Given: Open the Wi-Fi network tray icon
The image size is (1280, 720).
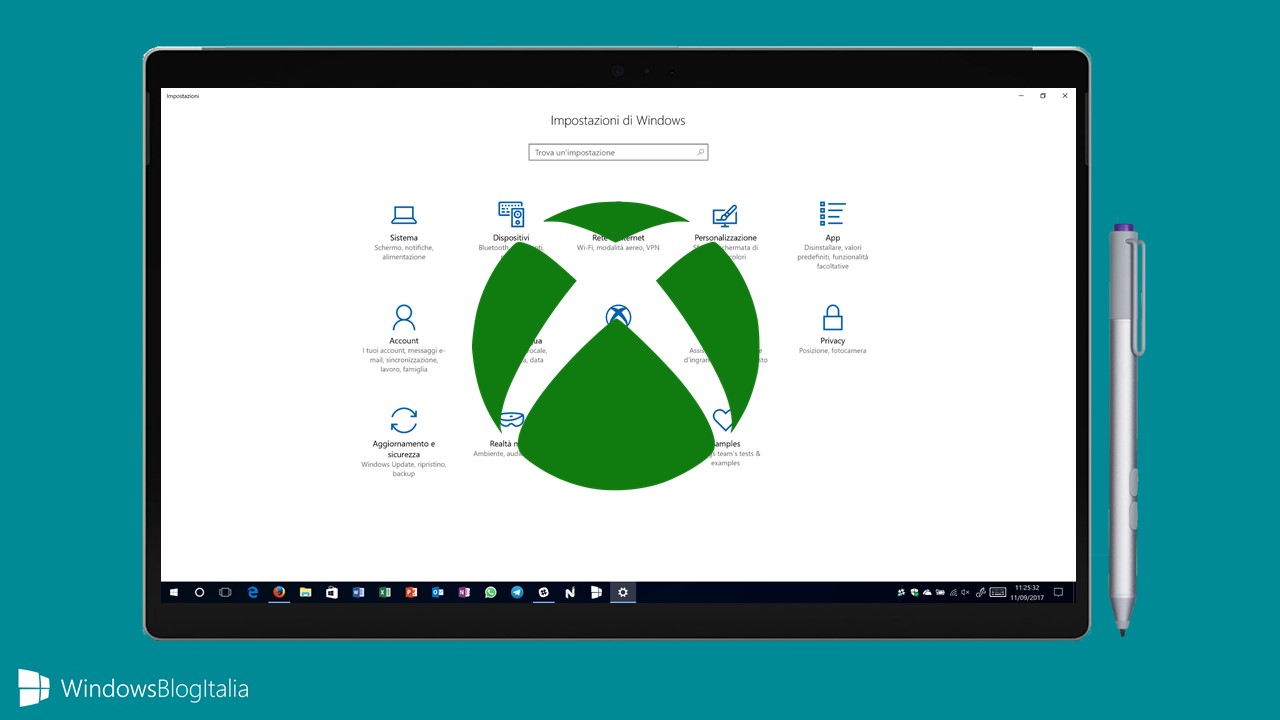Looking at the screenshot, I should tap(953, 592).
